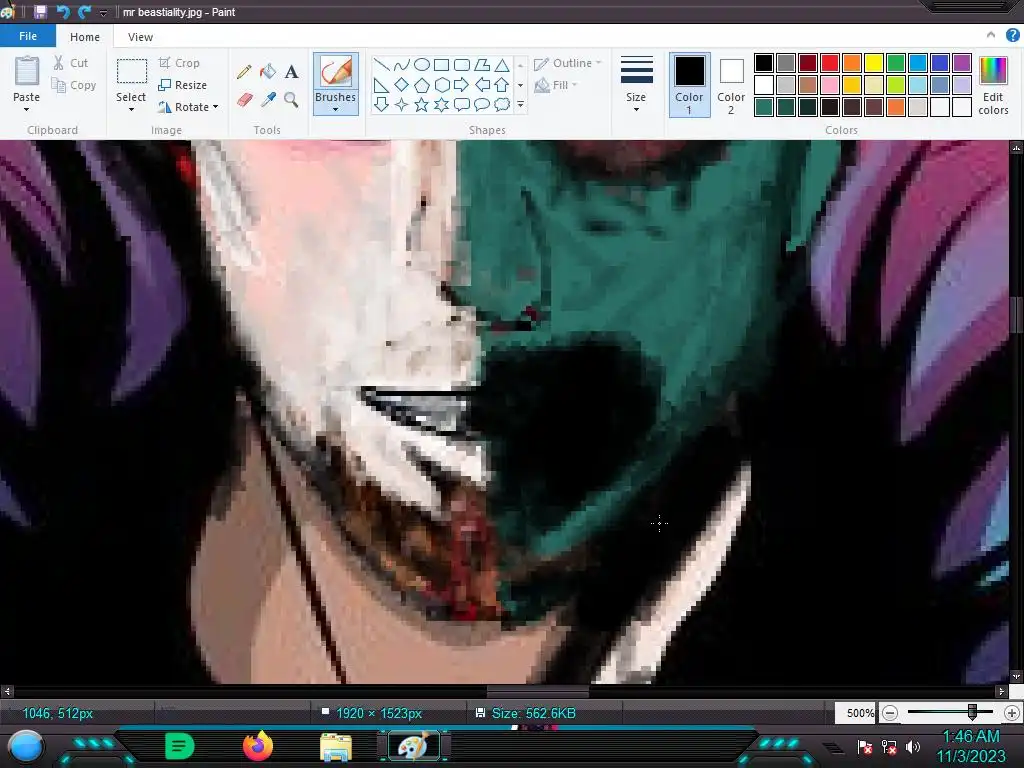Viewport: 1024px width, 768px height.
Task: Choose the Hexagon shape
Action: click(441, 84)
